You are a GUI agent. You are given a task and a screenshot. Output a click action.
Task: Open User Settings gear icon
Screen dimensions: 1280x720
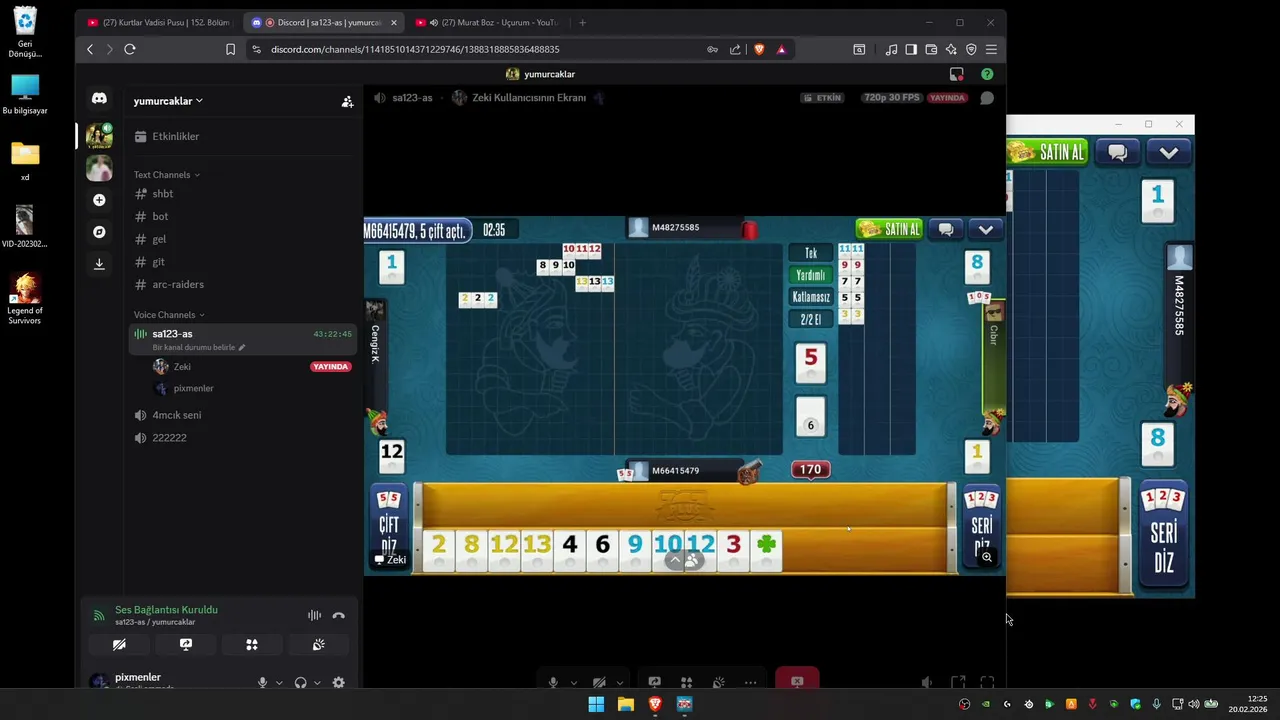coord(338,682)
